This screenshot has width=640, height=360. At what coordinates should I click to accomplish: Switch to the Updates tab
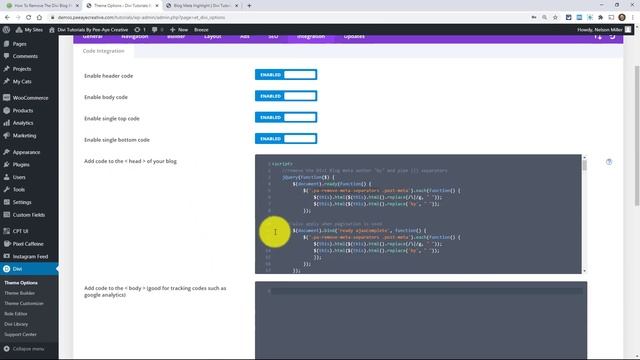point(354,37)
